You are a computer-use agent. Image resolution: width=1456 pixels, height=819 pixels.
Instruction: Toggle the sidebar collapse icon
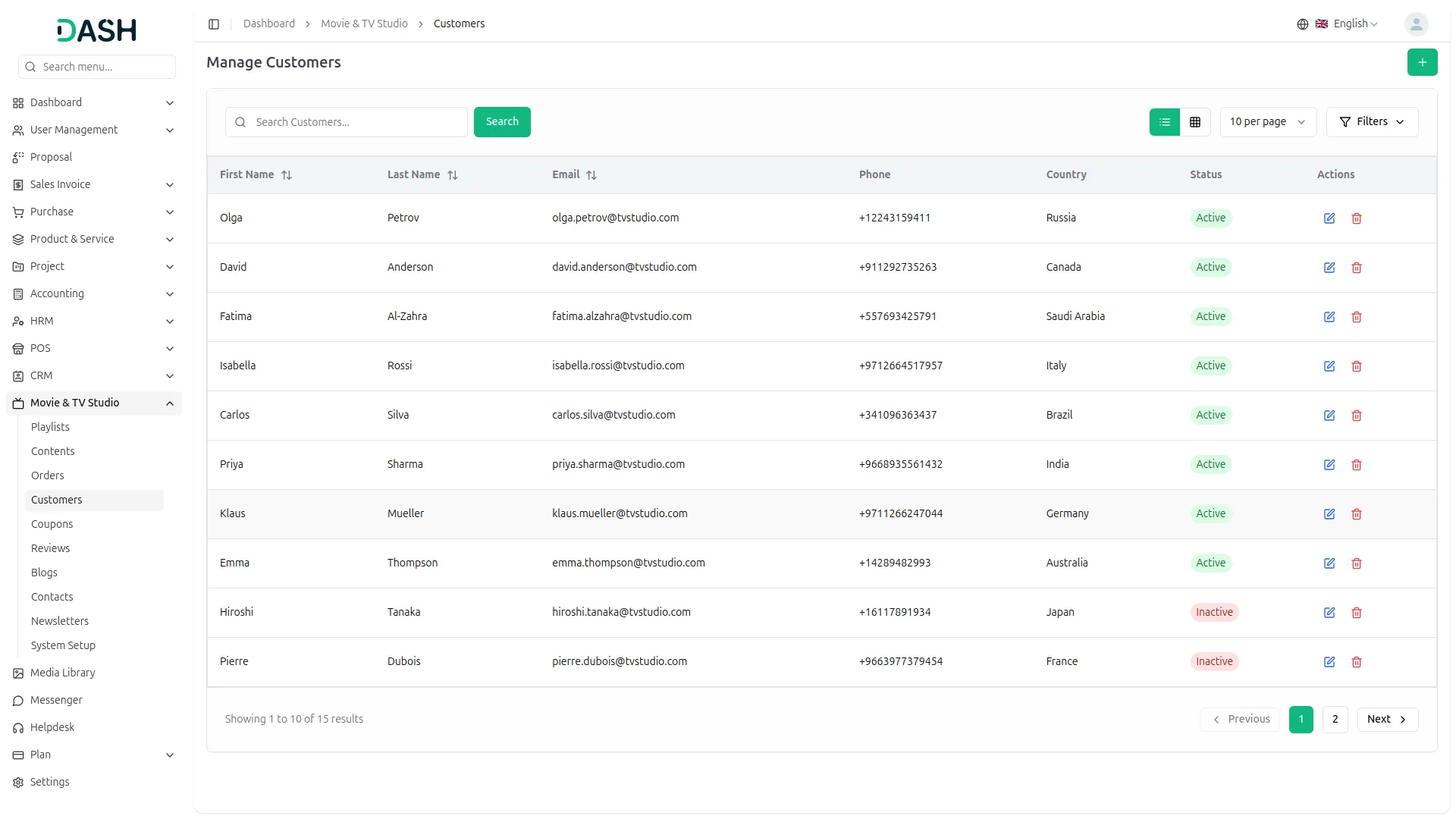tap(214, 24)
